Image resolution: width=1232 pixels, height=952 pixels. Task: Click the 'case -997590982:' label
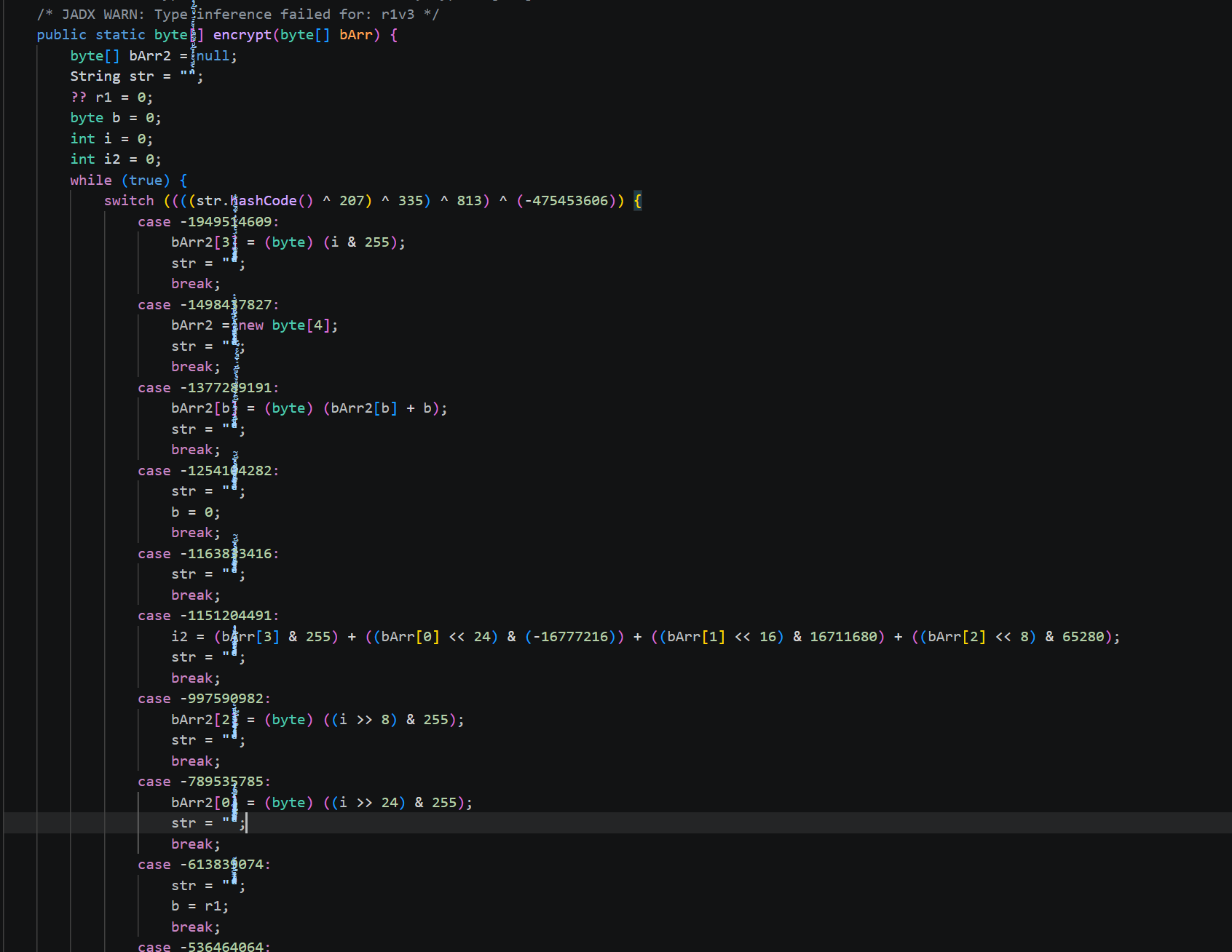point(205,699)
